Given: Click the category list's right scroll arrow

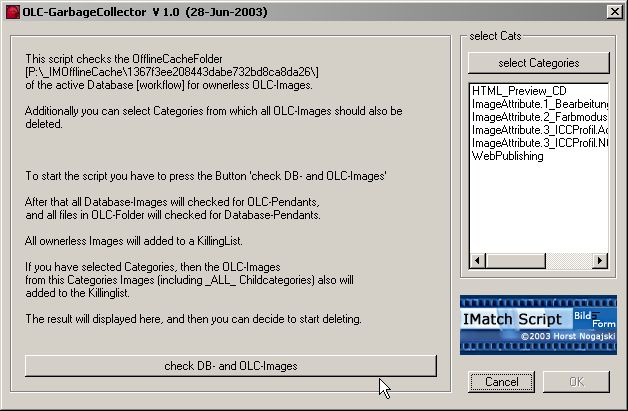Looking at the screenshot, I should (x=598, y=262).
